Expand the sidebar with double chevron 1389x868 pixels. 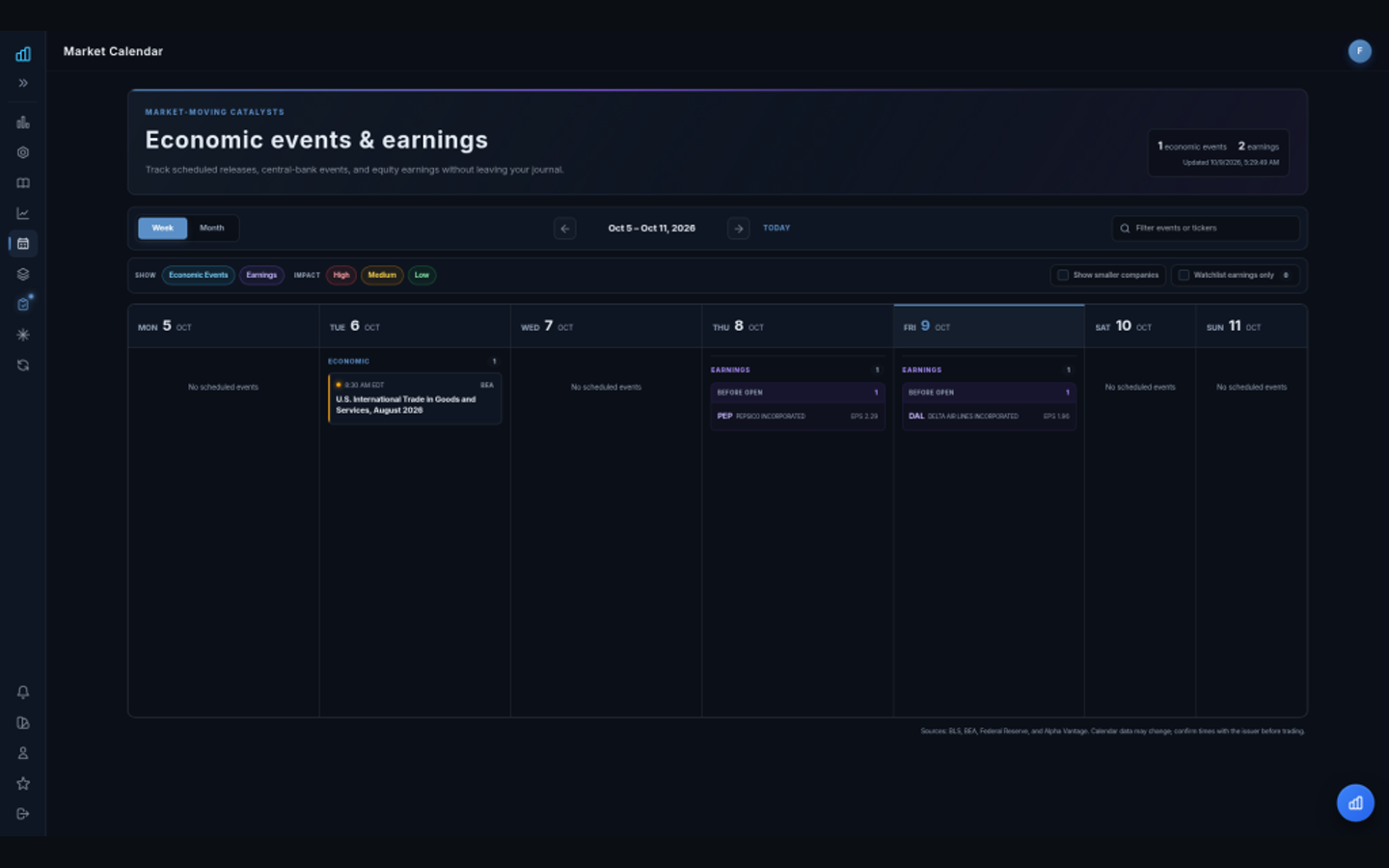23,83
